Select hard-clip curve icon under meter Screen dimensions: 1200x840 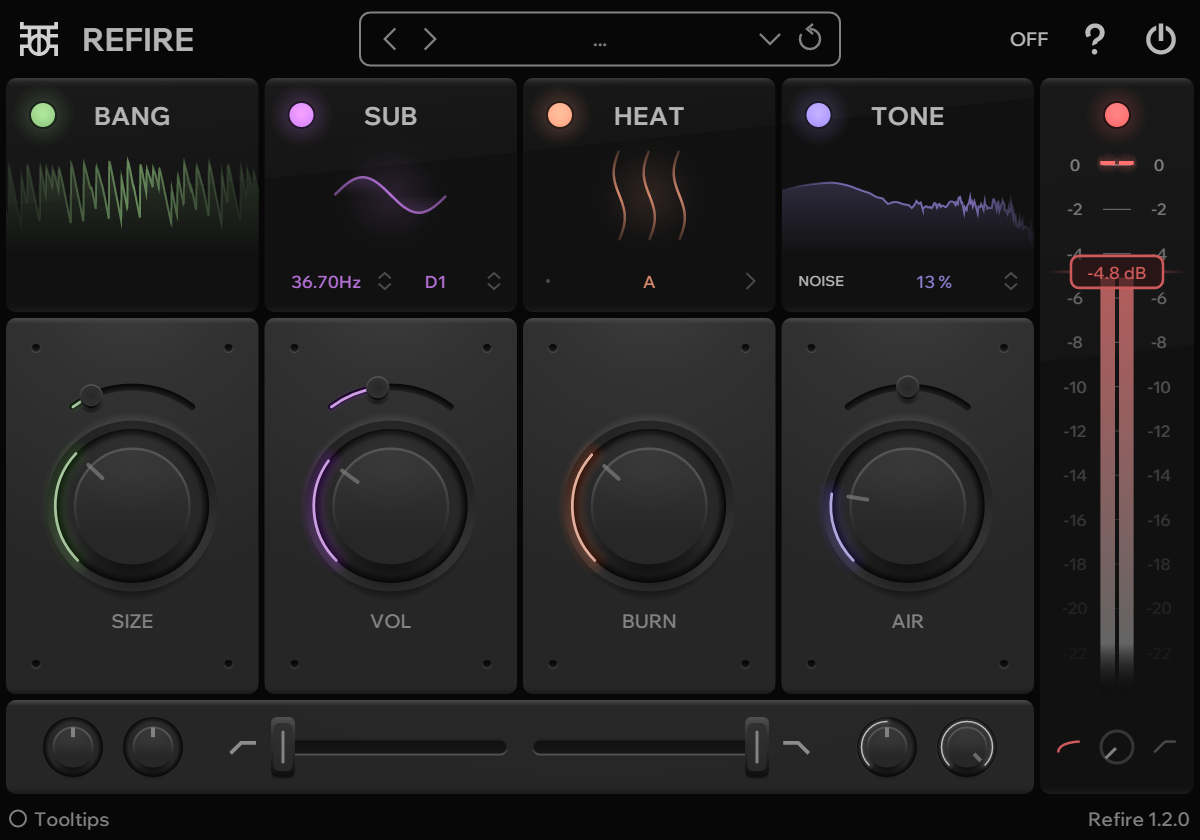pyautogui.click(x=1164, y=746)
